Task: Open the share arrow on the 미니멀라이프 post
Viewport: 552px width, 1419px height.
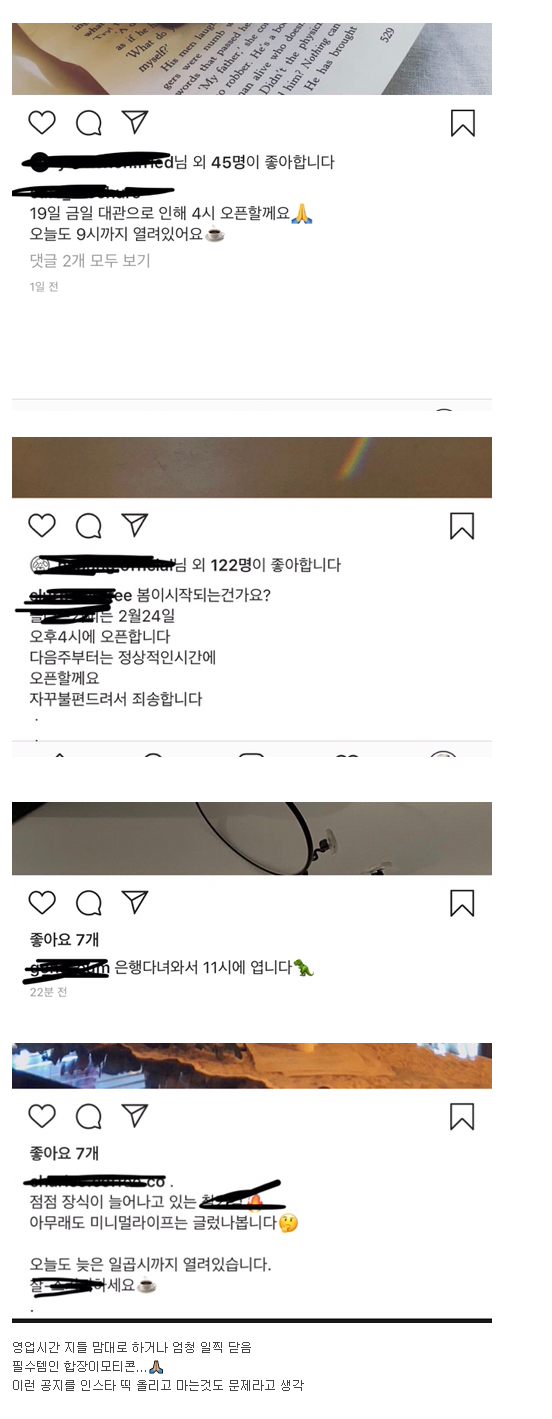Action: click(x=135, y=1114)
